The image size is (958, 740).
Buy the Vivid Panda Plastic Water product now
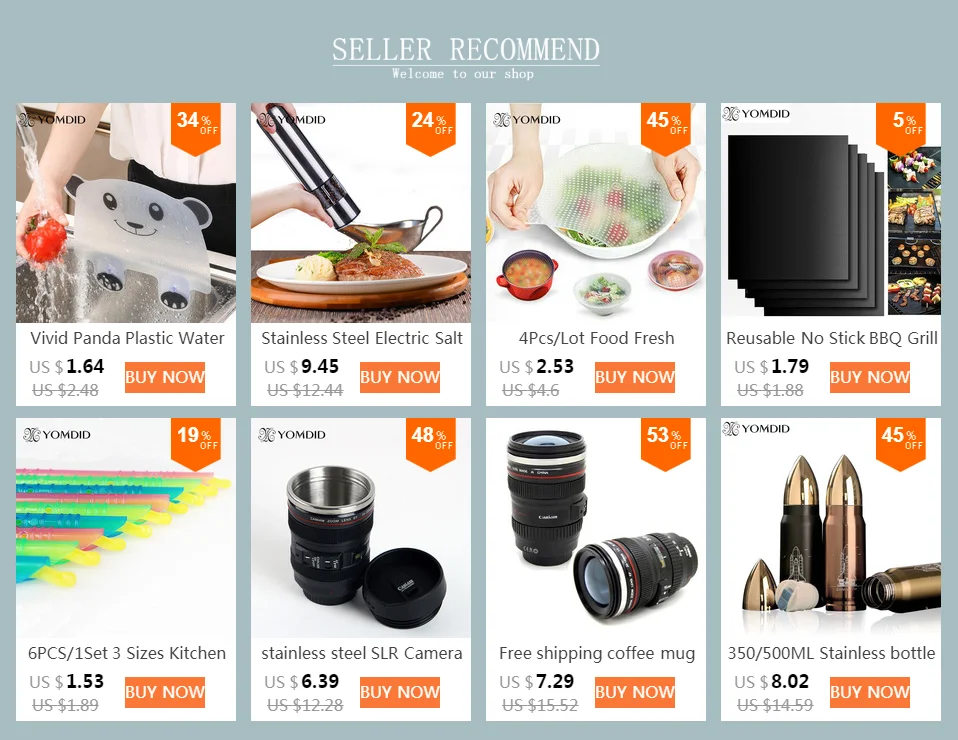(x=165, y=377)
